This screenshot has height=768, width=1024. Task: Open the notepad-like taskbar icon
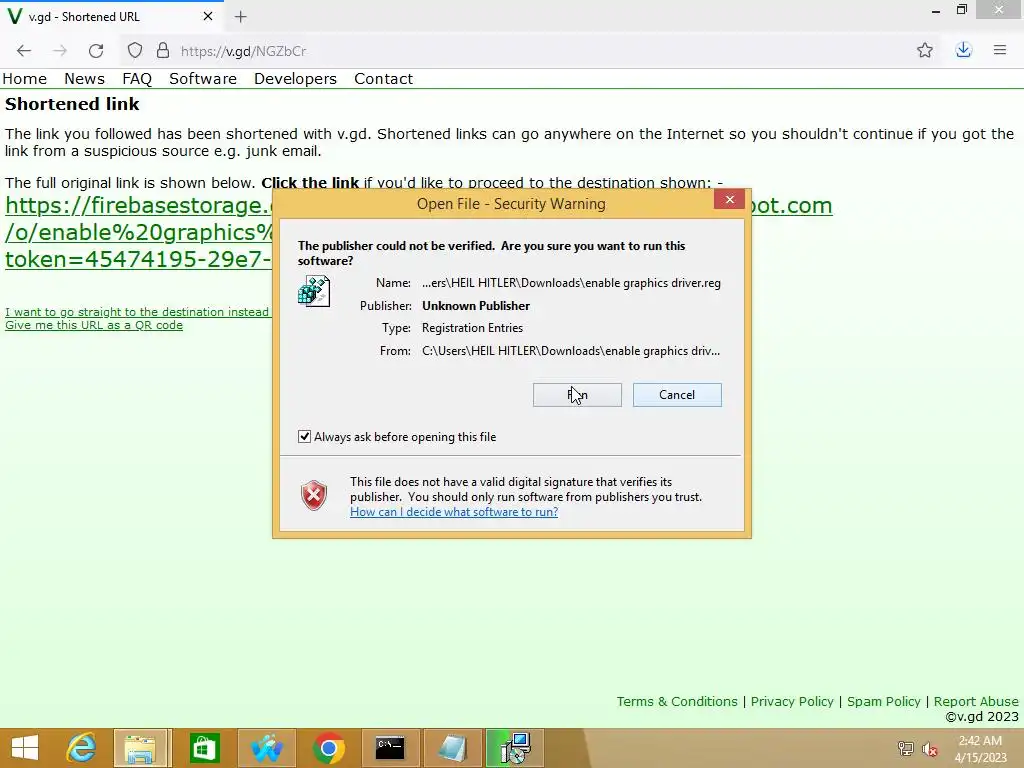[453, 748]
